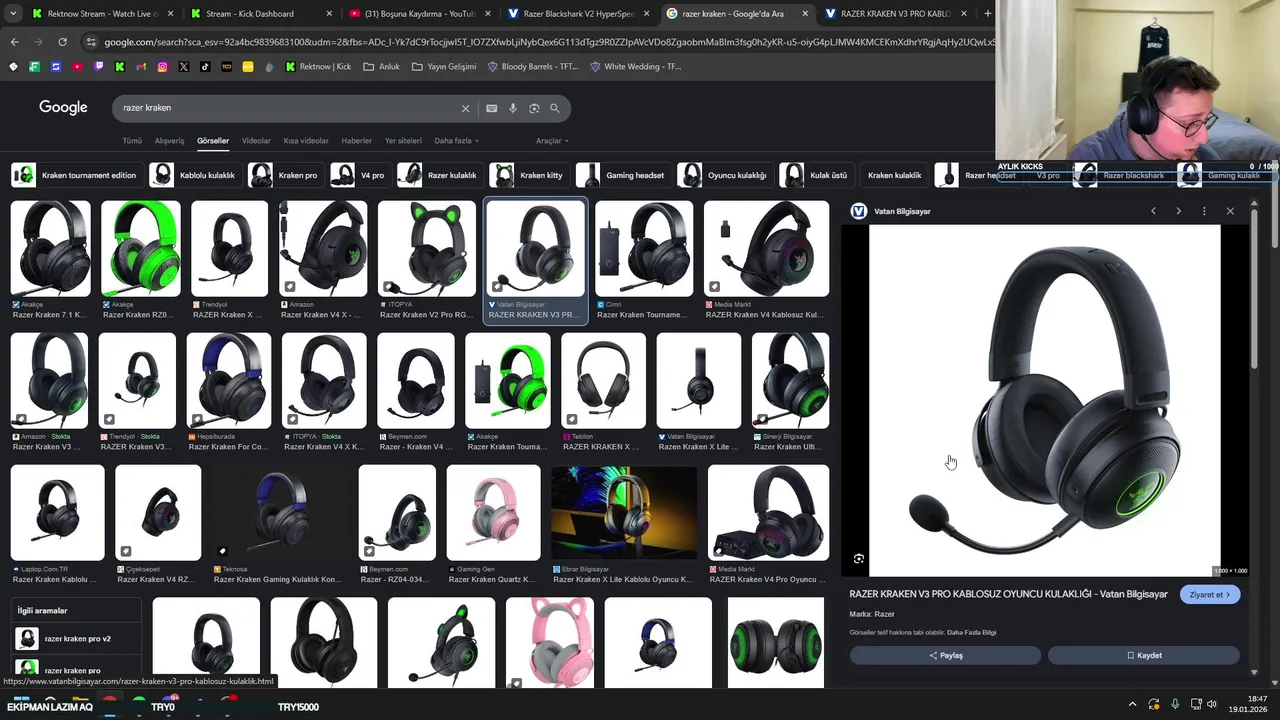Submit the search with the magnifier
Screen dimensions: 1280x720
pos(555,108)
